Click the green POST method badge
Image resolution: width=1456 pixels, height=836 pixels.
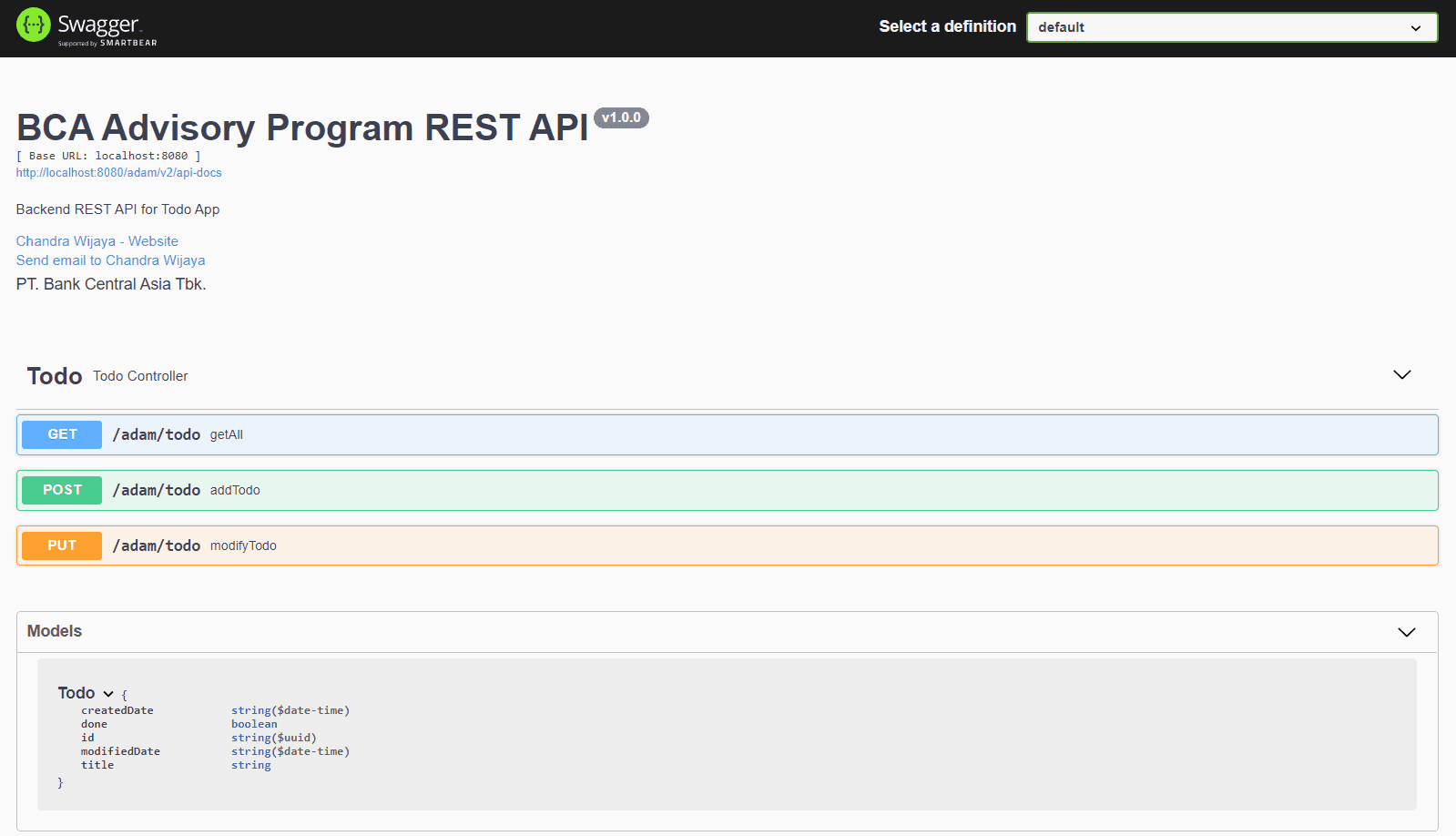62,490
